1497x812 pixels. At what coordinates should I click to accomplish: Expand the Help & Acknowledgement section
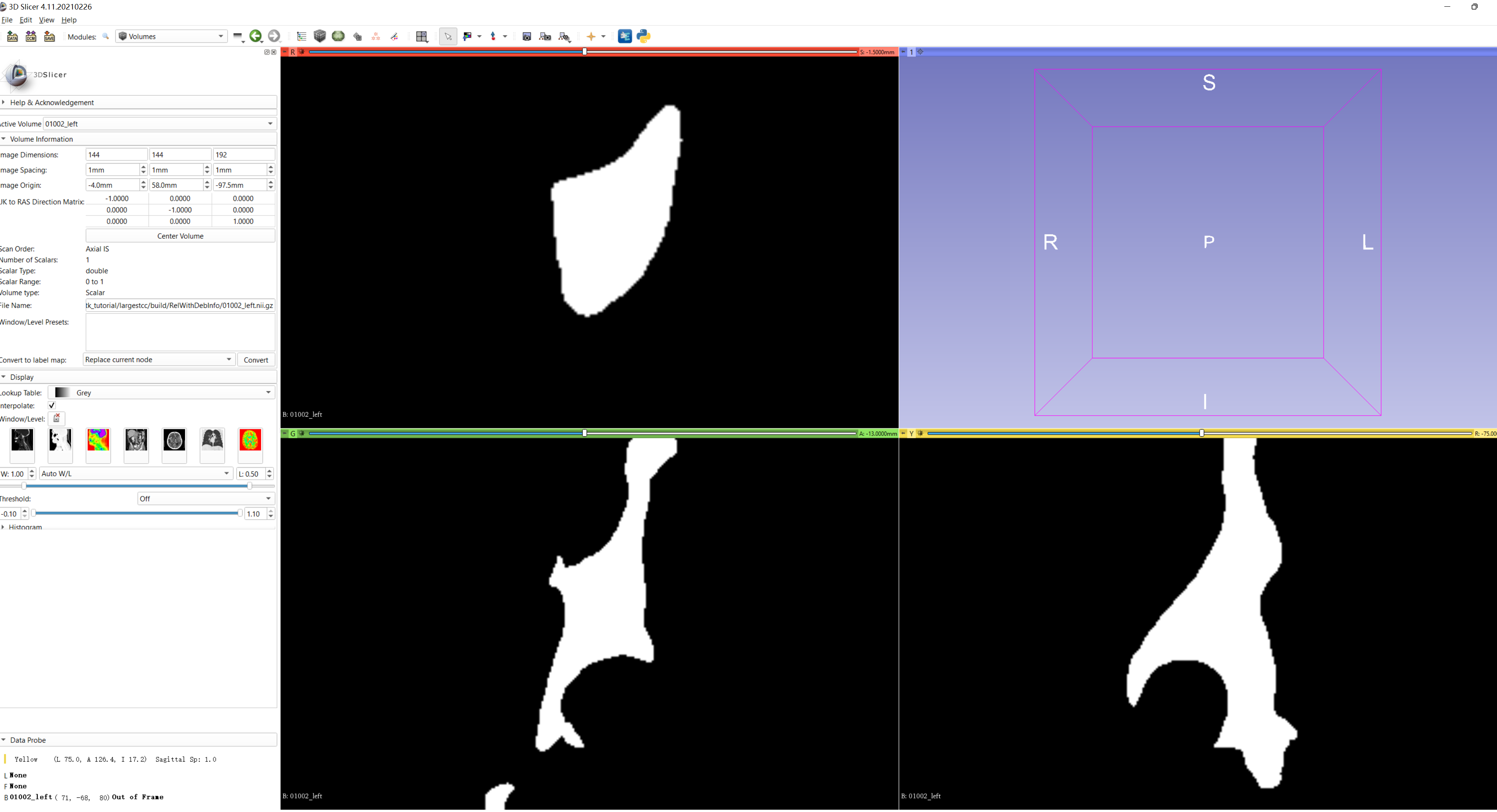click(52, 103)
